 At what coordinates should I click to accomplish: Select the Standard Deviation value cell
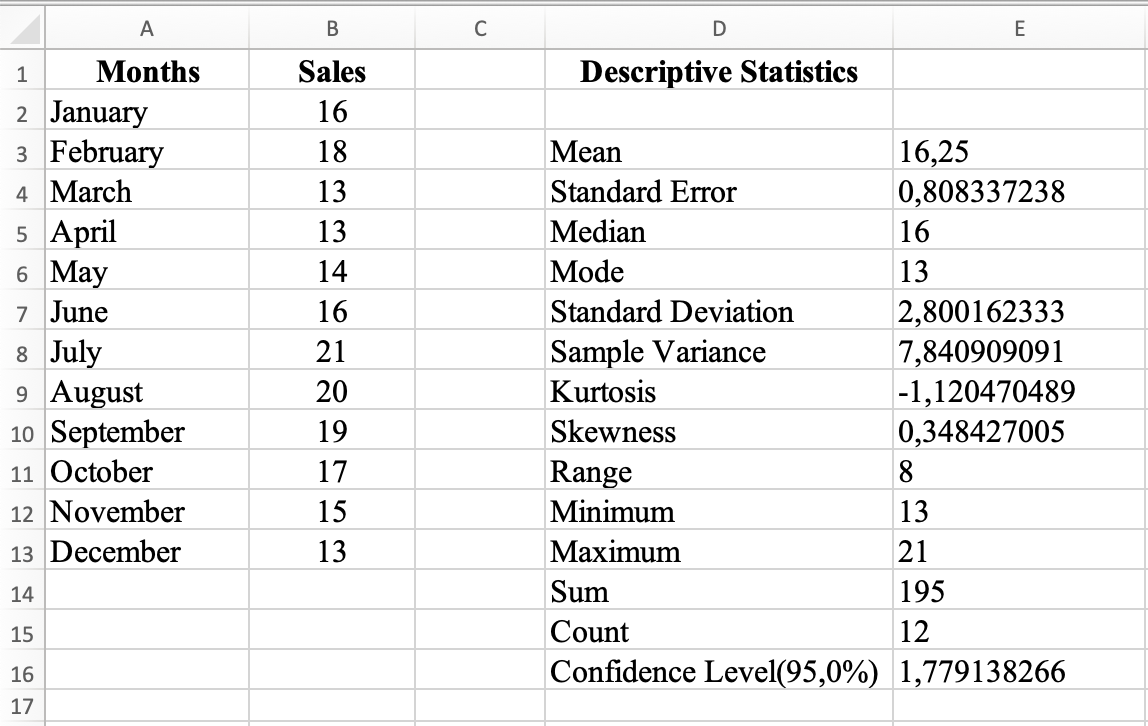1020,311
